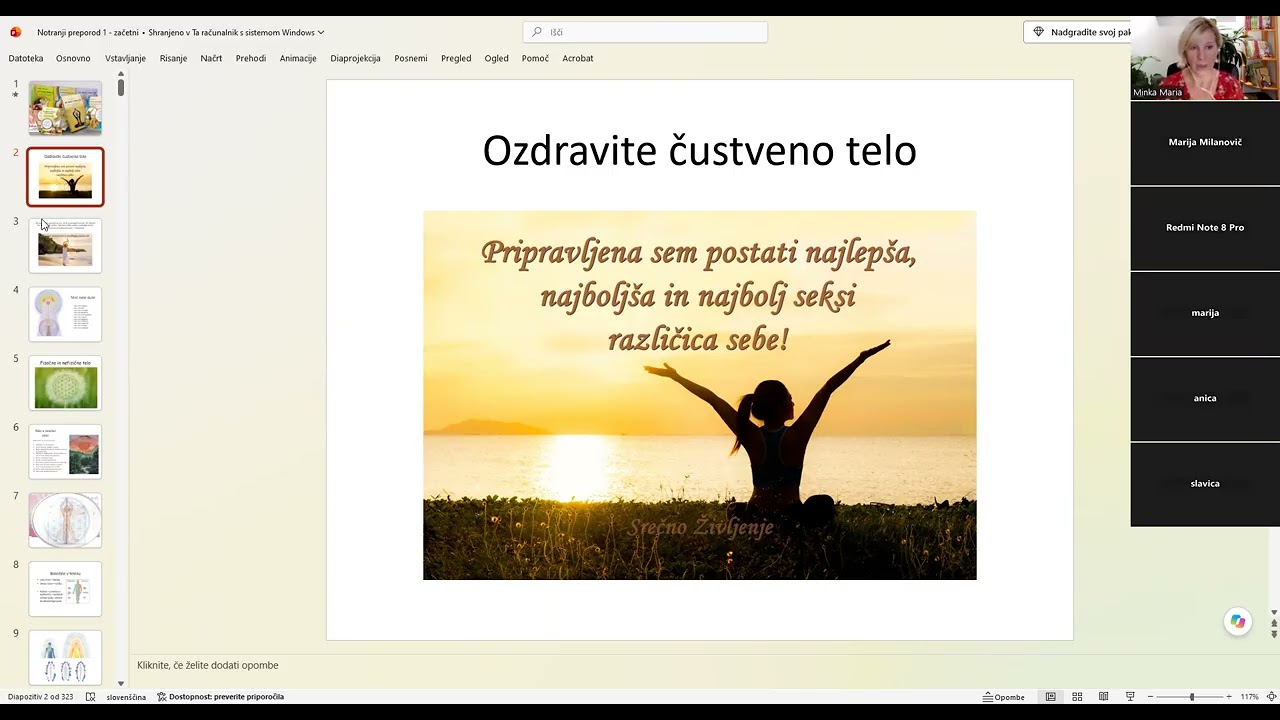Open the Posnemi tab

[x=411, y=58]
